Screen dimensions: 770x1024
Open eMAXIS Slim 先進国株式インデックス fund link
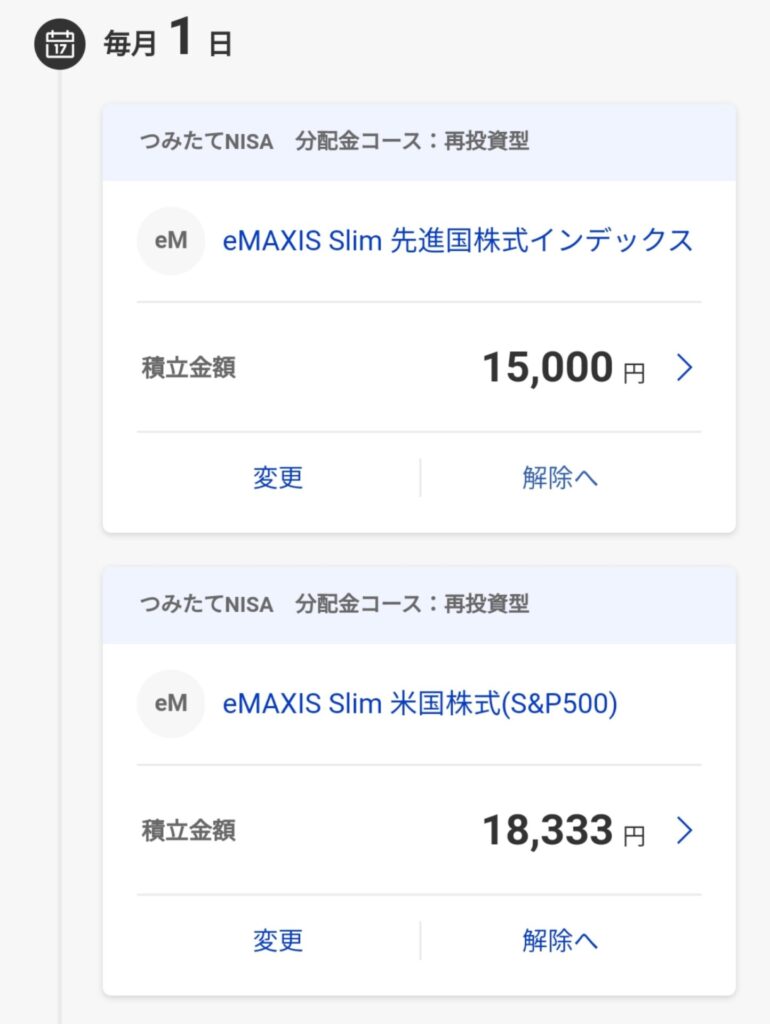click(x=457, y=241)
